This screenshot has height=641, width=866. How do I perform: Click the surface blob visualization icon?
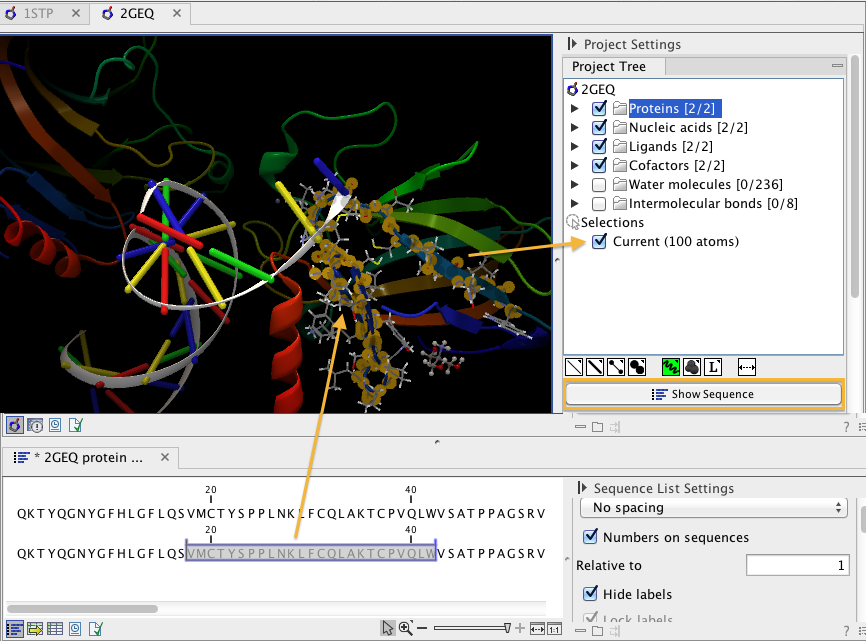692,367
